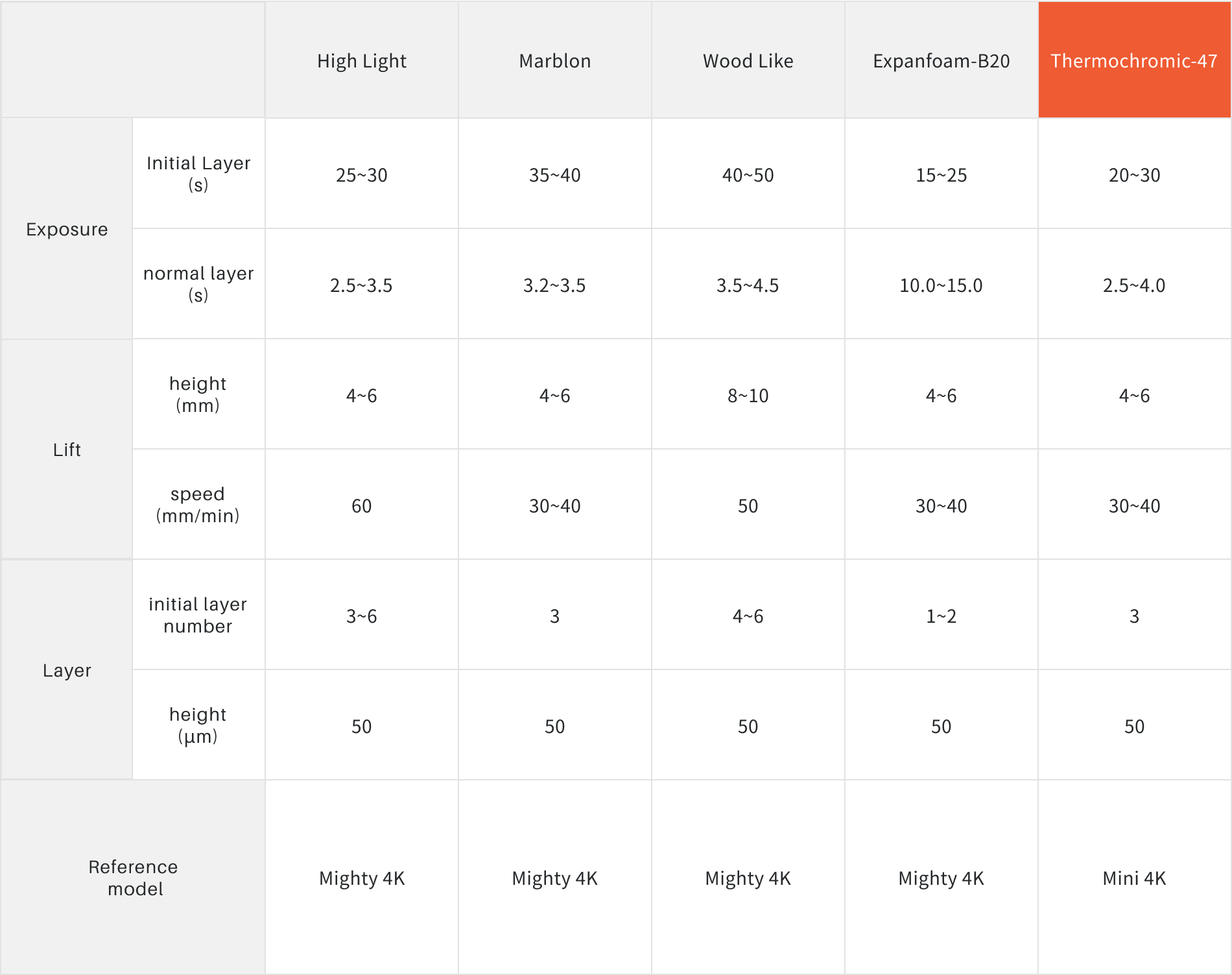Click Thermochromic-47 reference model Mini 4K

pos(1135,878)
